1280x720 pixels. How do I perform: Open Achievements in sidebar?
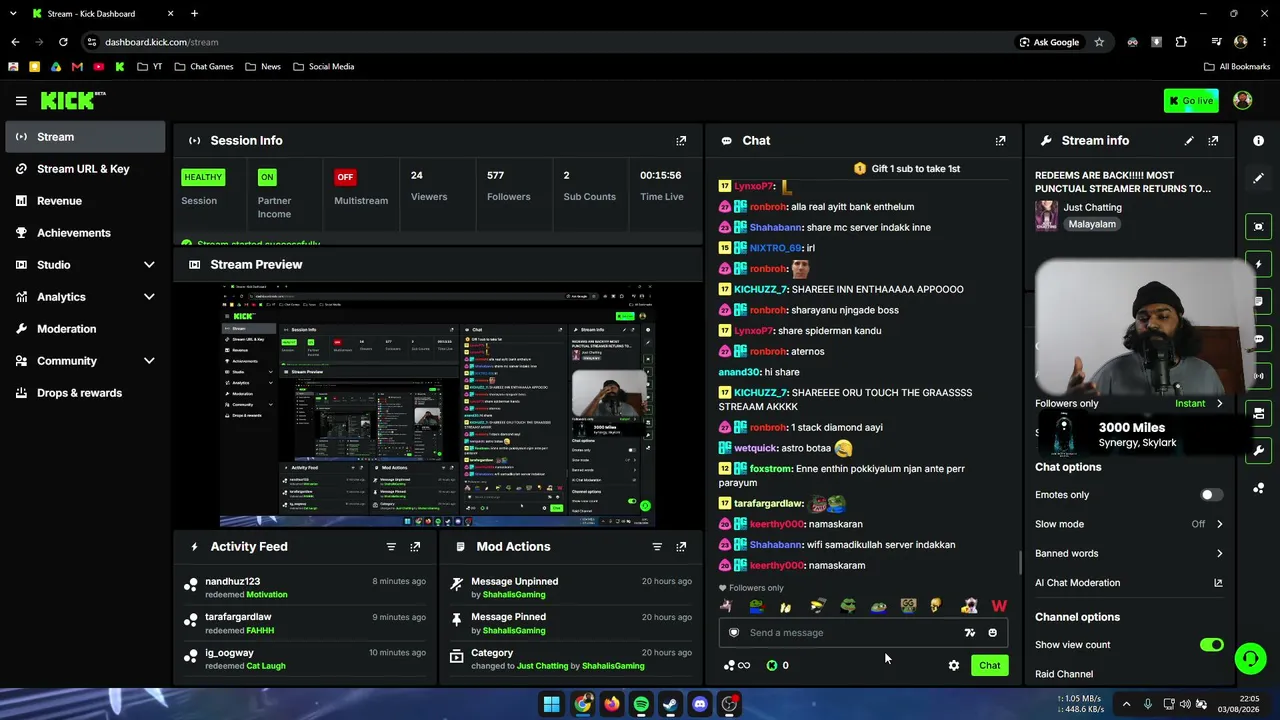(x=85, y=233)
